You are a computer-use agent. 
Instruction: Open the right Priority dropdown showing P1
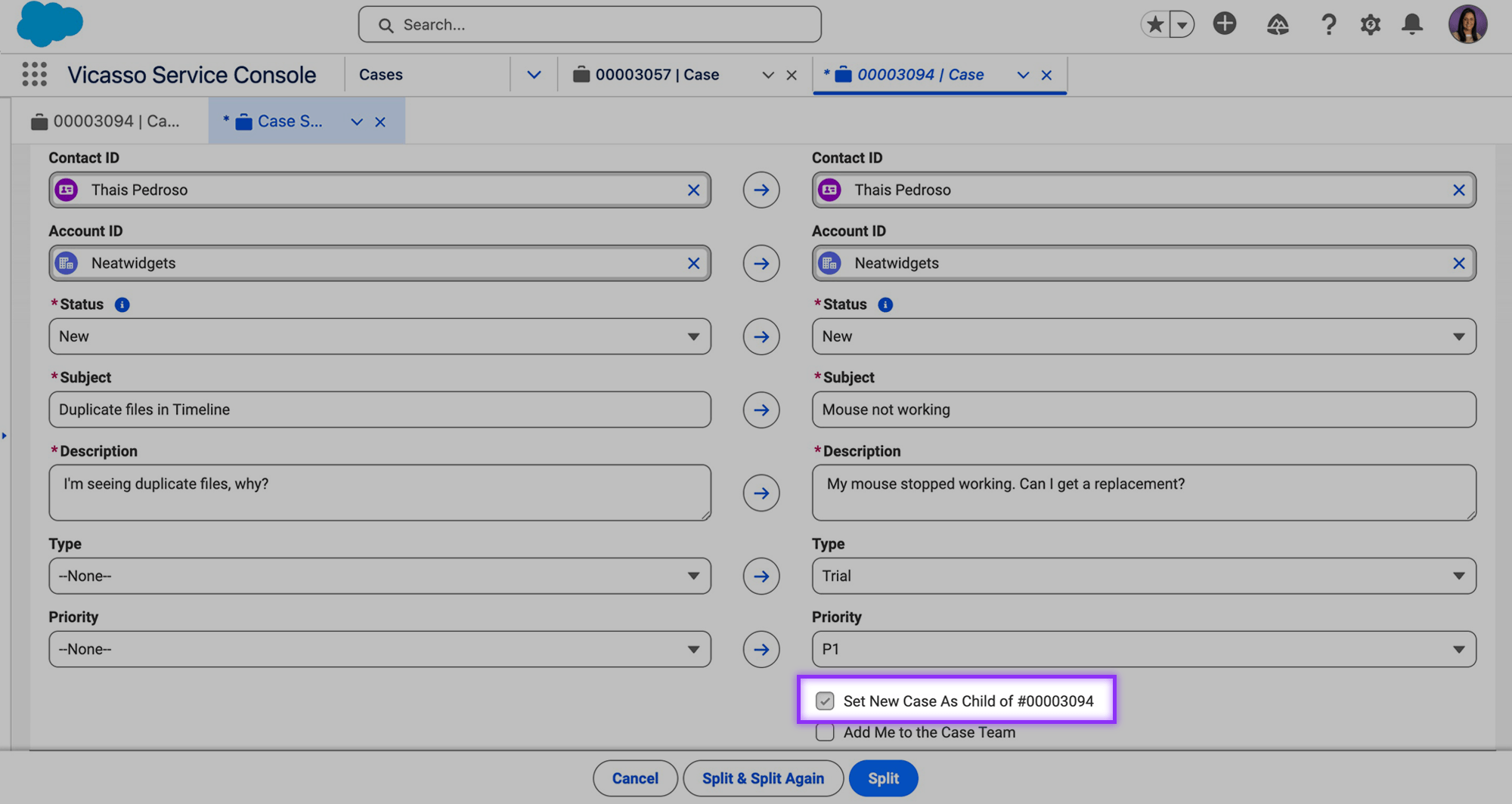1144,649
